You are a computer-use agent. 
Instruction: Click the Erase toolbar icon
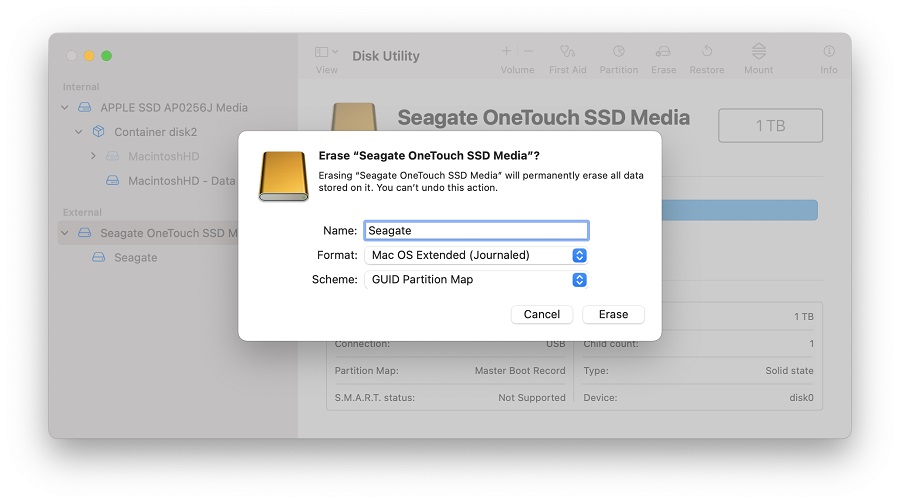click(663, 52)
